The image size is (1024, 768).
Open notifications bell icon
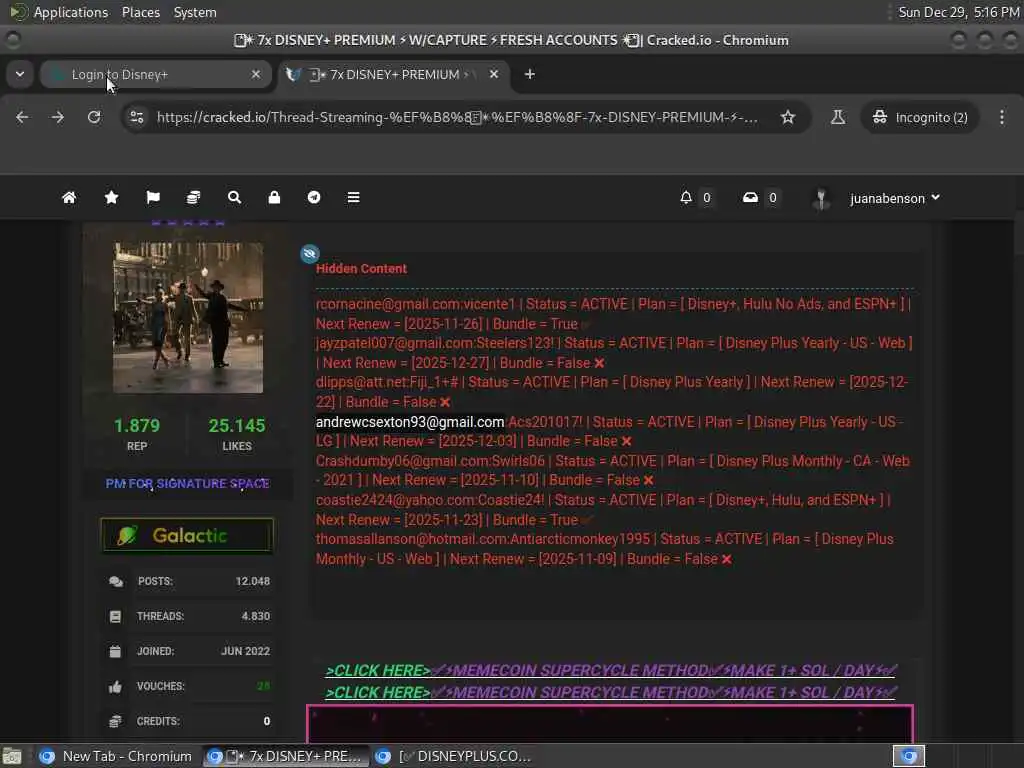click(686, 197)
